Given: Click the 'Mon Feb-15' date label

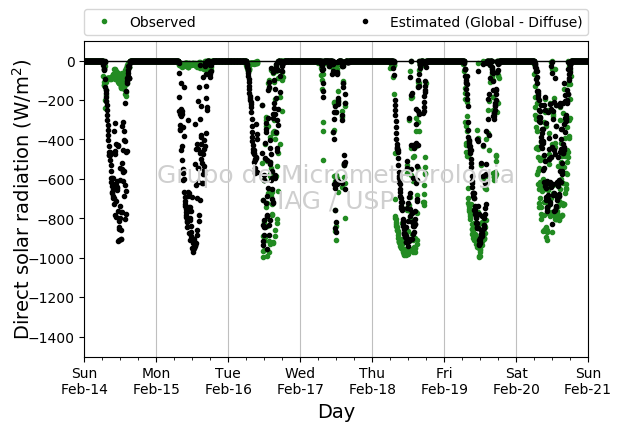Looking at the screenshot, I should [156, 381].
